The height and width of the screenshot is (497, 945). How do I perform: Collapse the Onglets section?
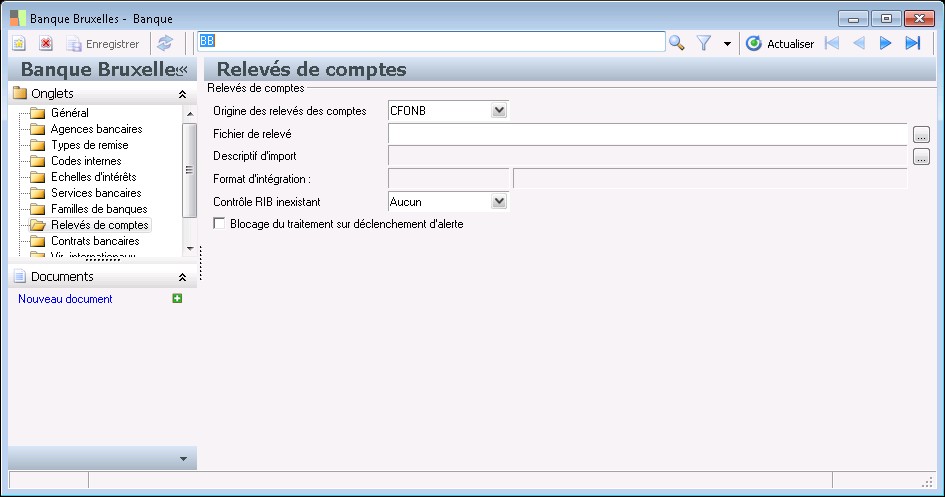(182, 94)
